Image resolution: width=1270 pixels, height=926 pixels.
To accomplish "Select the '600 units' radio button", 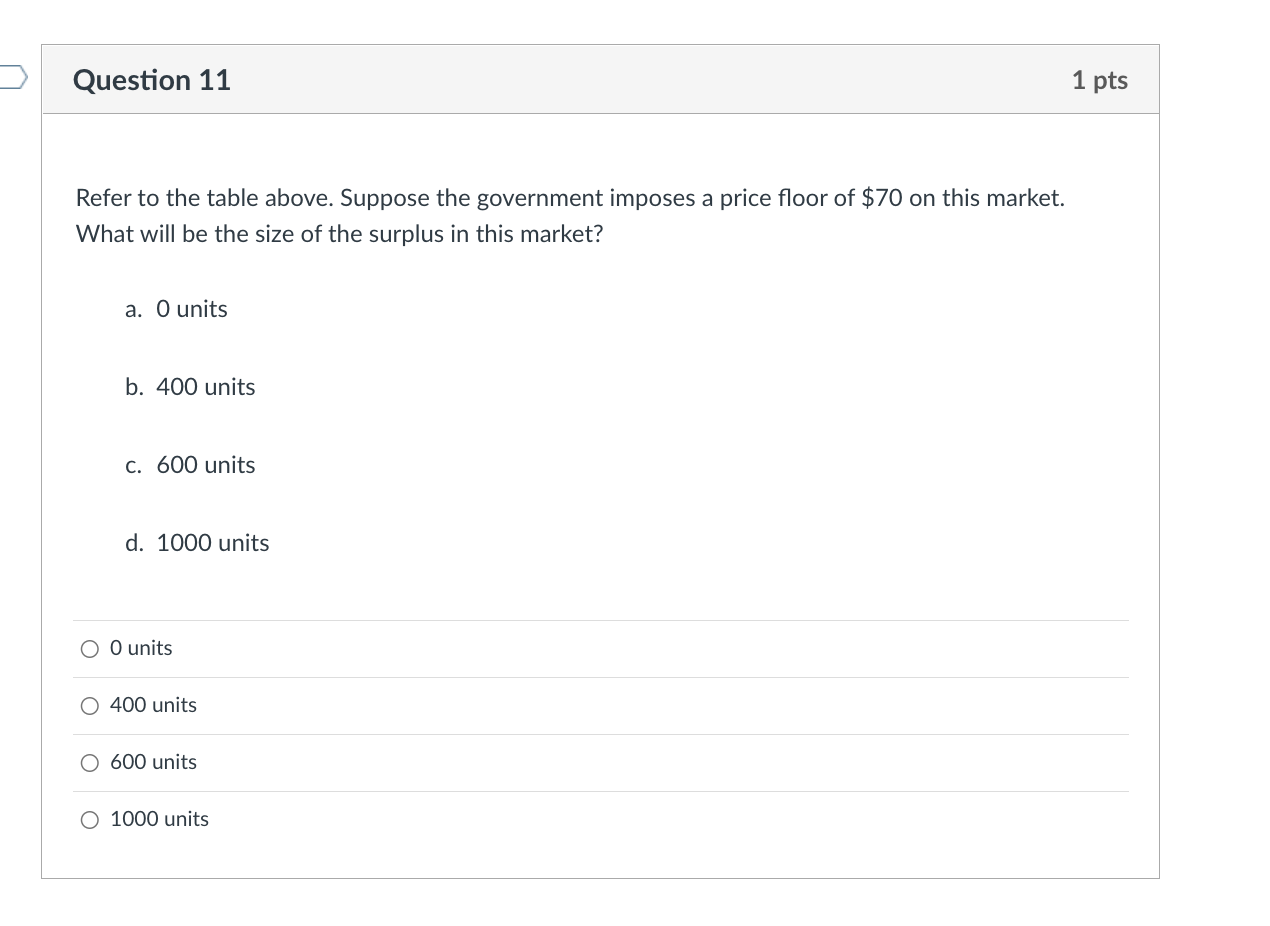I will pos(89,762).
